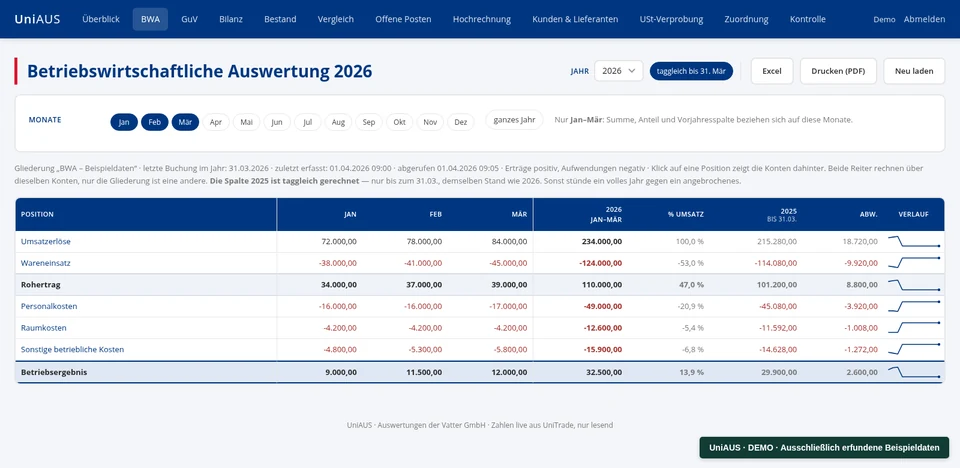960x468 pixels.
Task: Click the UniAUS logo
Action: click(37, 19)
